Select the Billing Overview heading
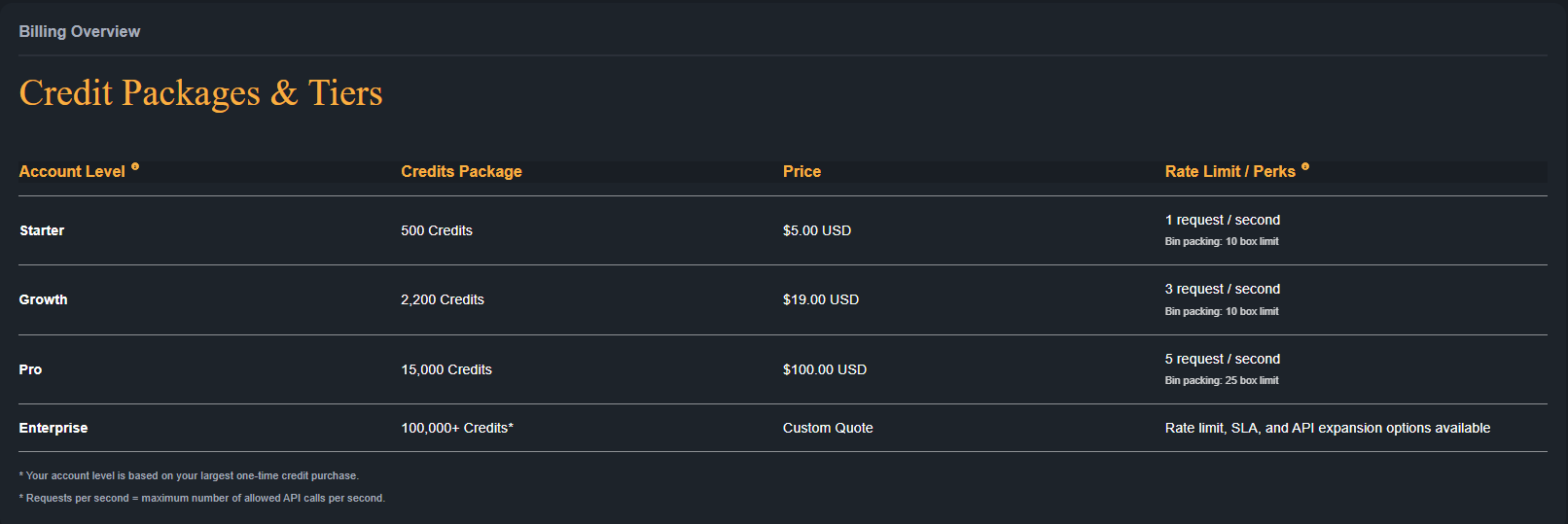This screenshot has height=524, width=1568. click(80, 31)
